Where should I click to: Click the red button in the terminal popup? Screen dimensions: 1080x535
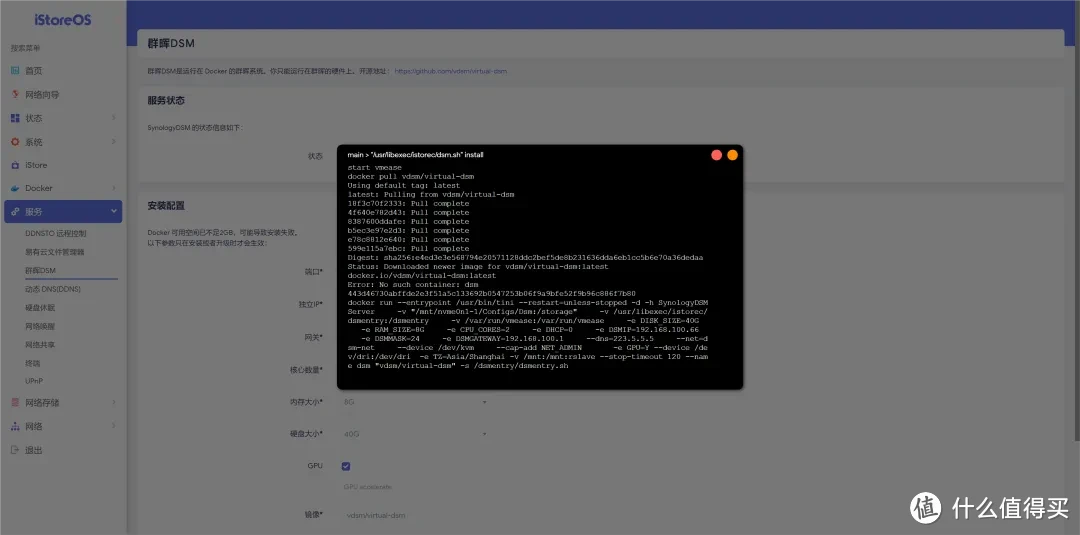716,155
